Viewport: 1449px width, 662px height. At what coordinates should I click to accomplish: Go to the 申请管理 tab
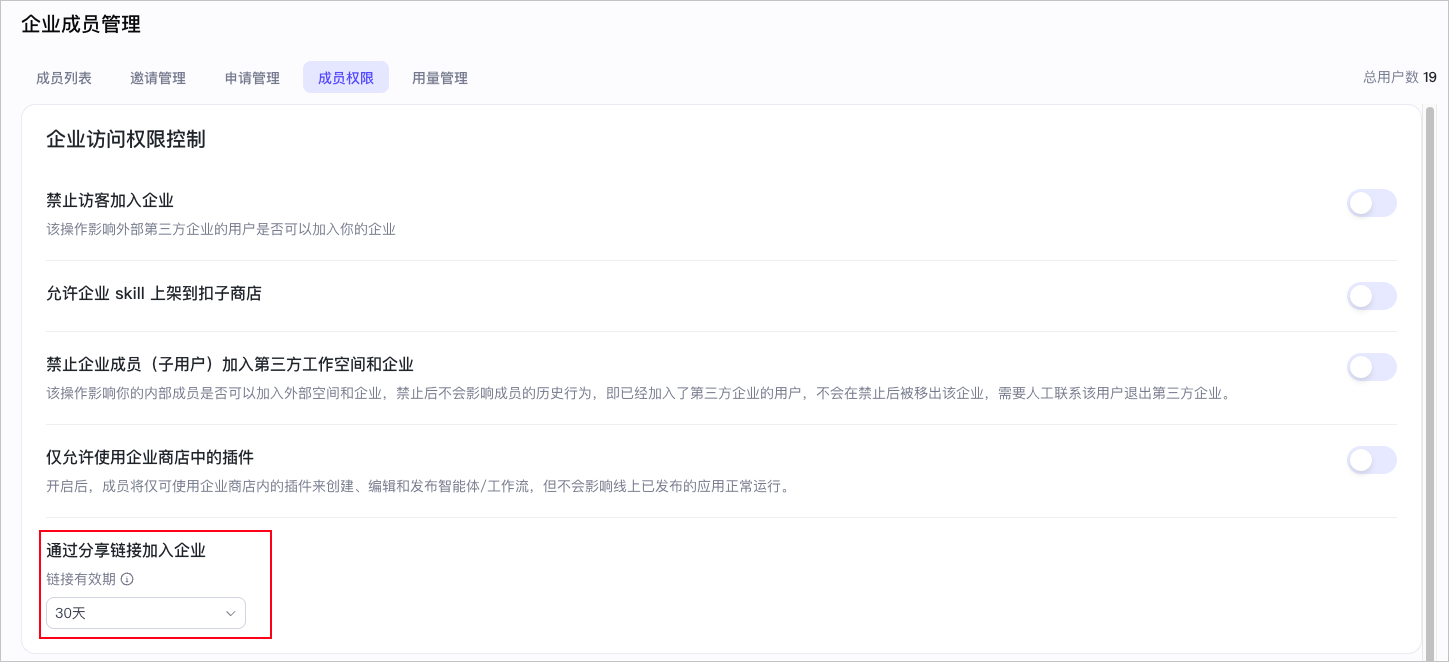pyautogui.click(x=252, y=78)
